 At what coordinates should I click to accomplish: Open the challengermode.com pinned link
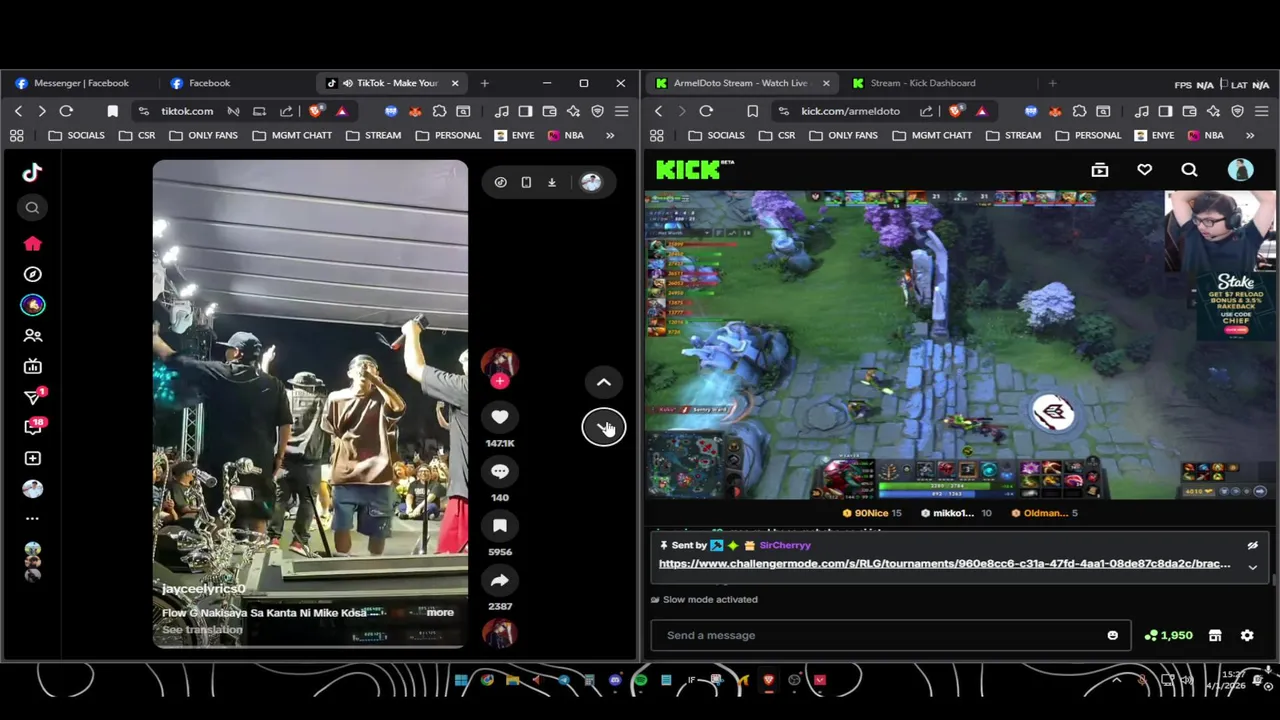944,564
